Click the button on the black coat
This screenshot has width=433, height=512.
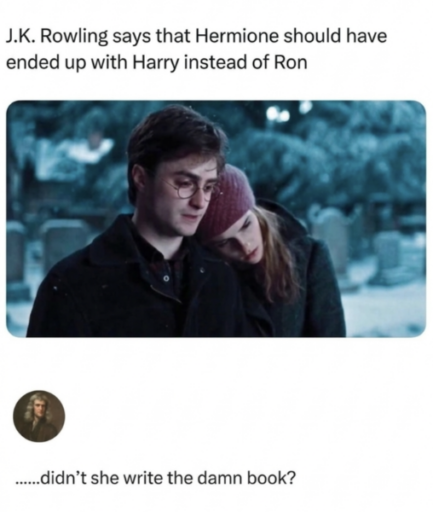tap(168, 278)
